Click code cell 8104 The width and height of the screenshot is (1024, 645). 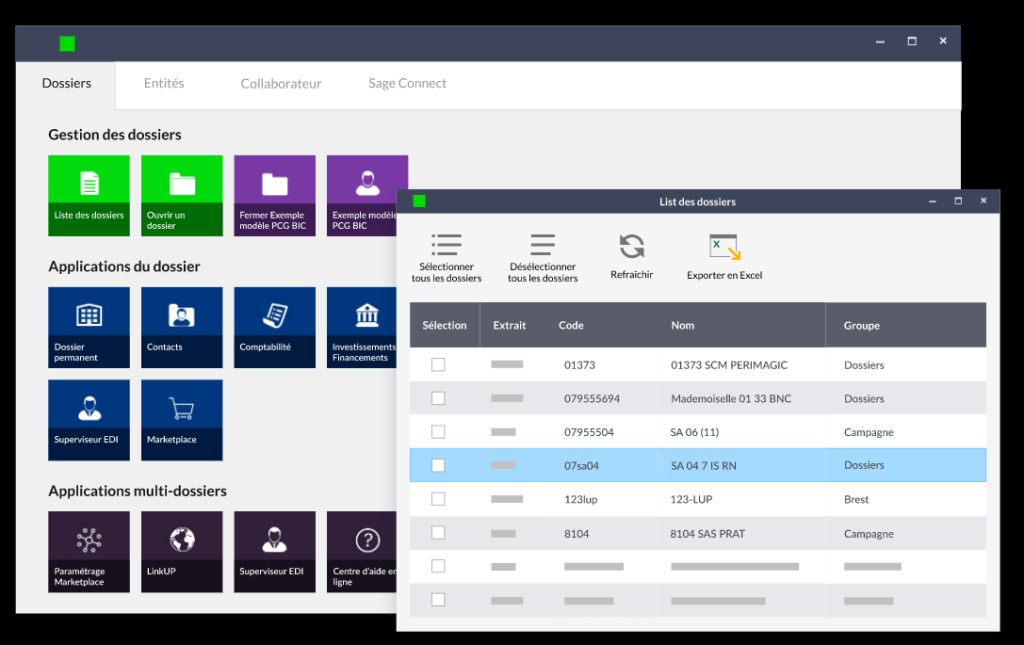[x=577, y=533]
